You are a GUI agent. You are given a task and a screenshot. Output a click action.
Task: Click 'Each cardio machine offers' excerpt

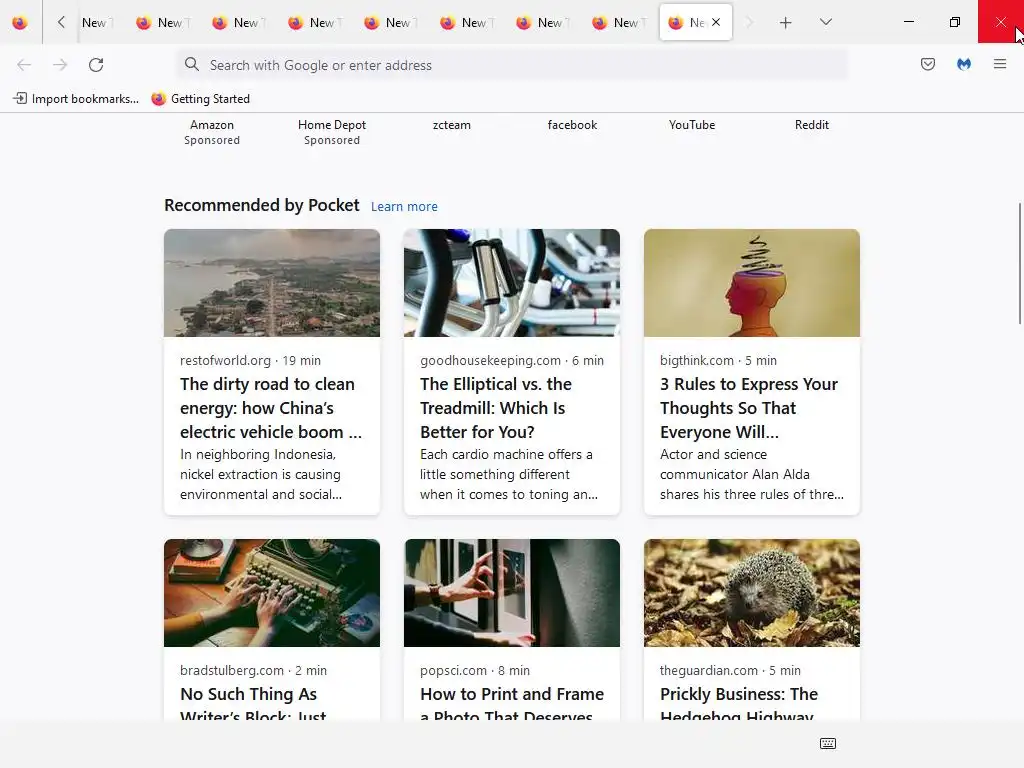pyautogui.click(x=509, y=475)
